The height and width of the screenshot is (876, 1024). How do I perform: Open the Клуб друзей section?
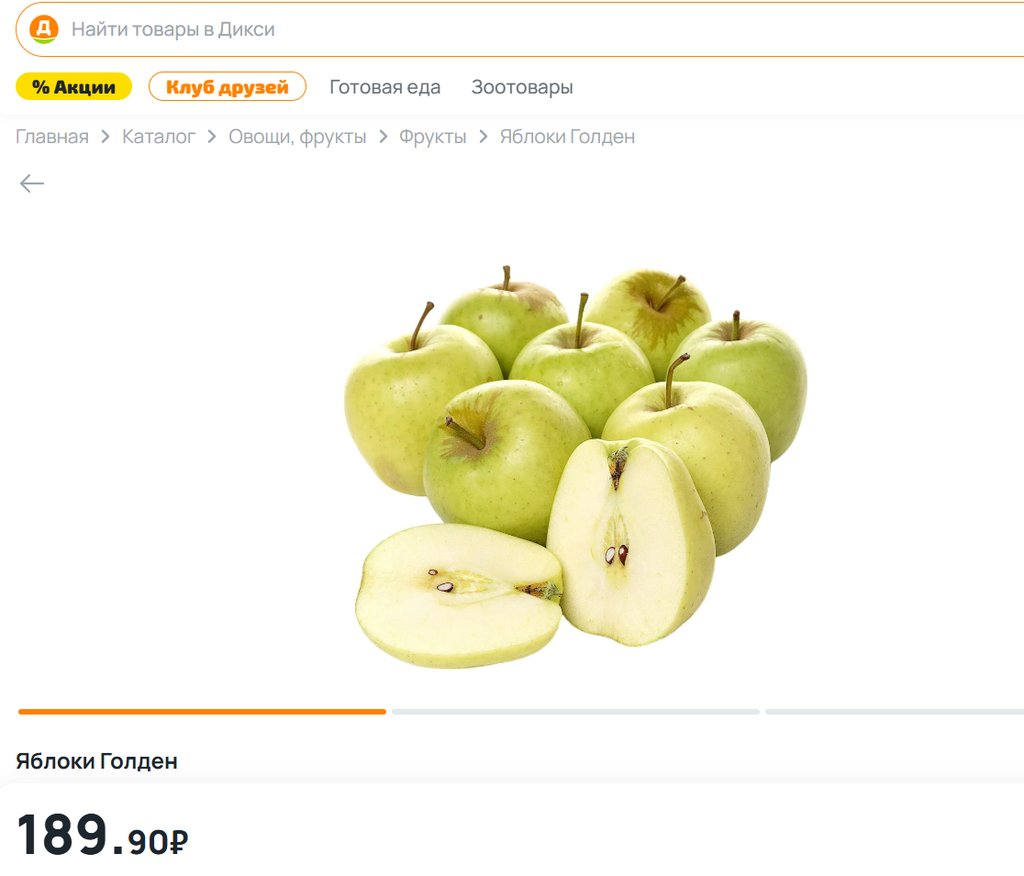227,87
